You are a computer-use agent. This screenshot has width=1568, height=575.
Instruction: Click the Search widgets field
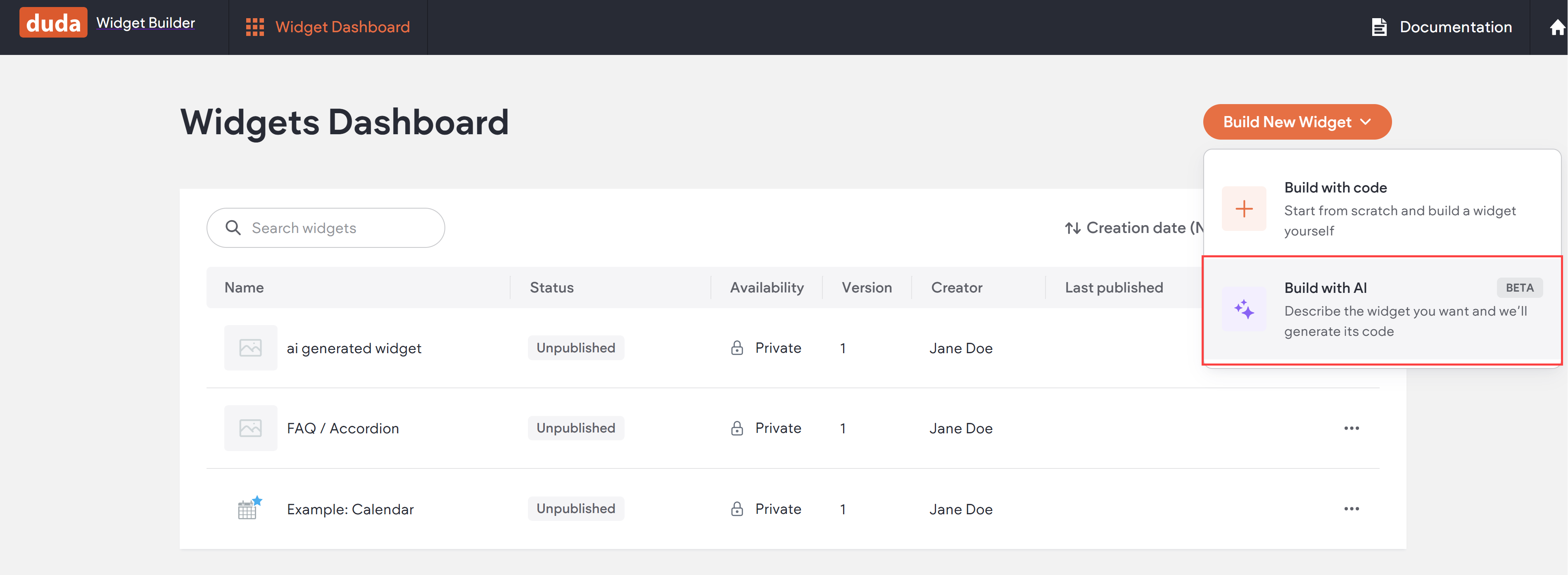pos(325,228)
